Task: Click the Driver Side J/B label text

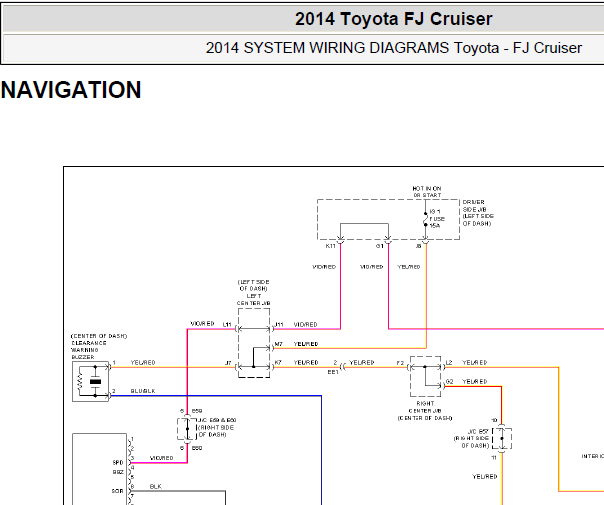Action: [478, 213]
